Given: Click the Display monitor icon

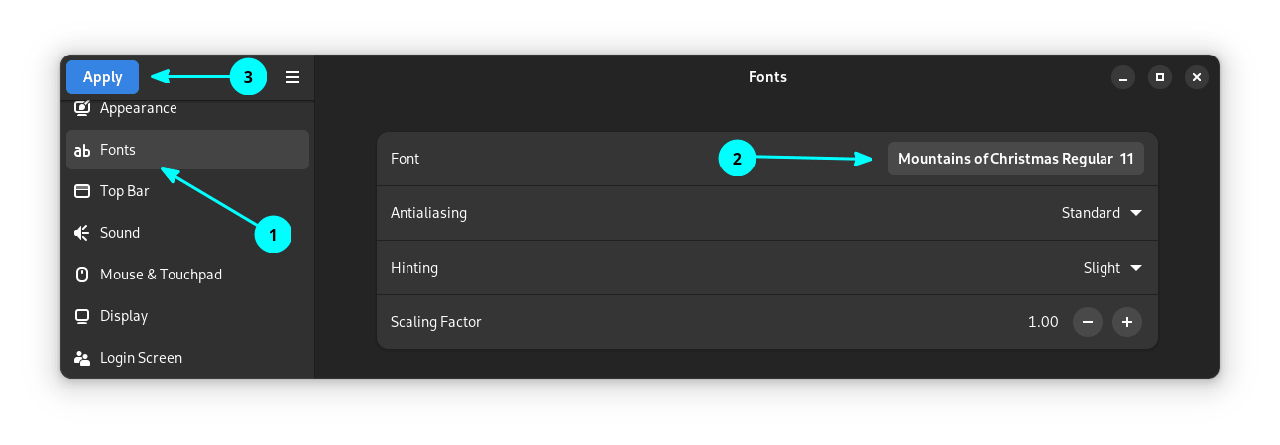Looking at the screenshot, I should point(82,316).
